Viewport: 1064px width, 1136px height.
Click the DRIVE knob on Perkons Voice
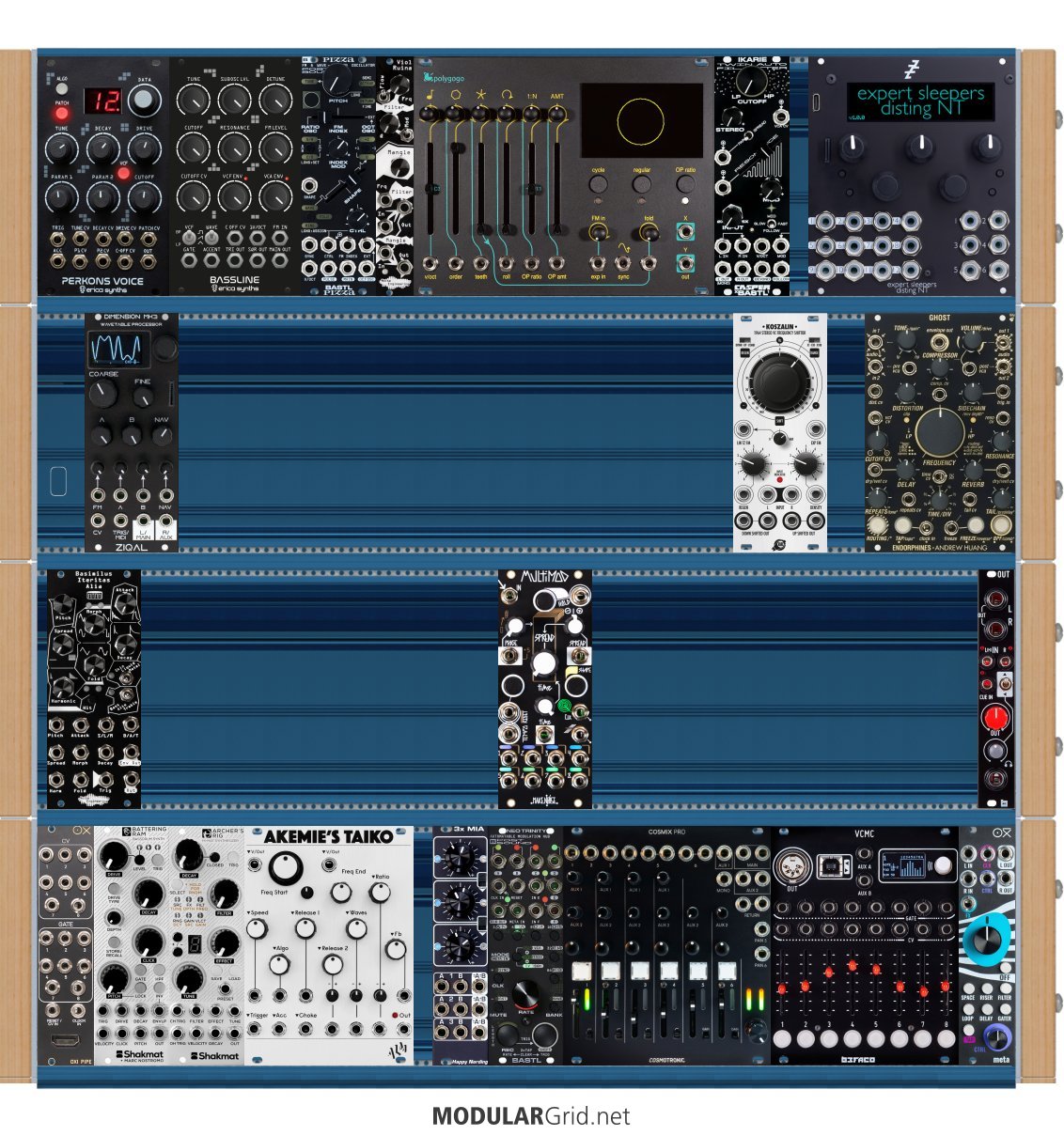(144, 148)
